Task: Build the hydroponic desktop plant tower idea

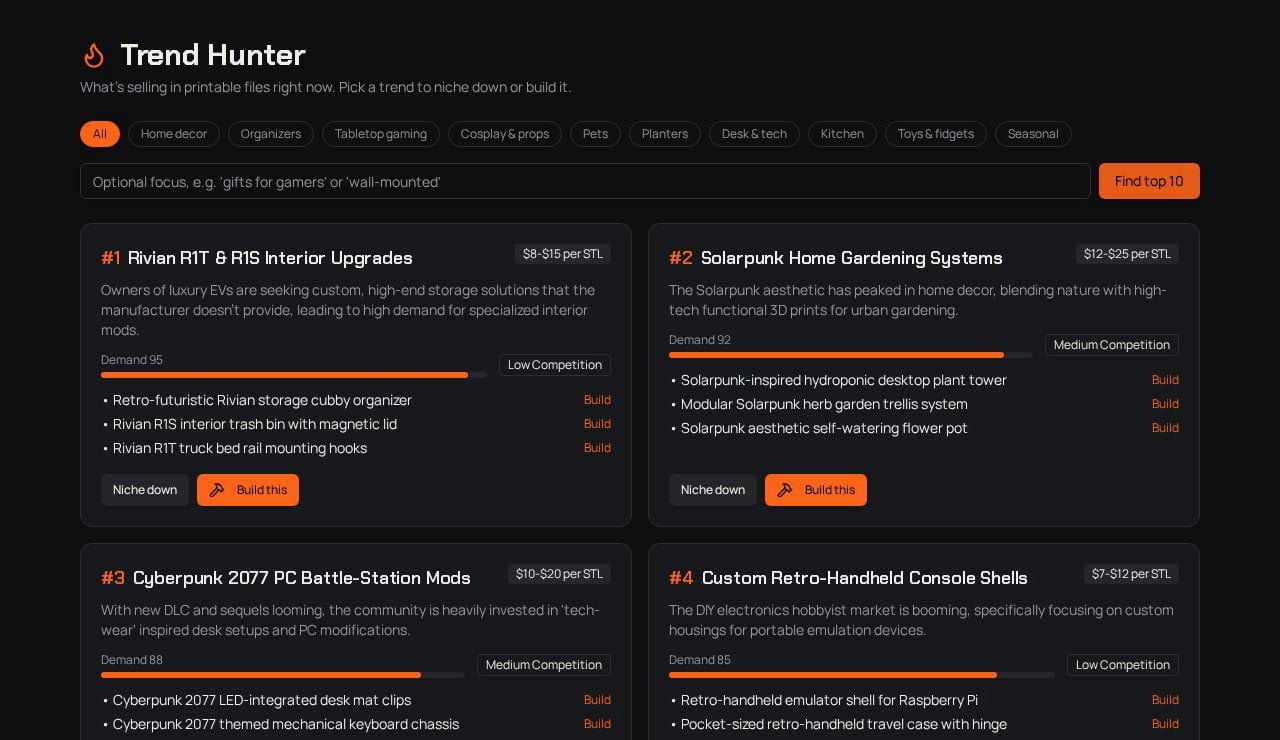Action: [x=1165, y=380]
